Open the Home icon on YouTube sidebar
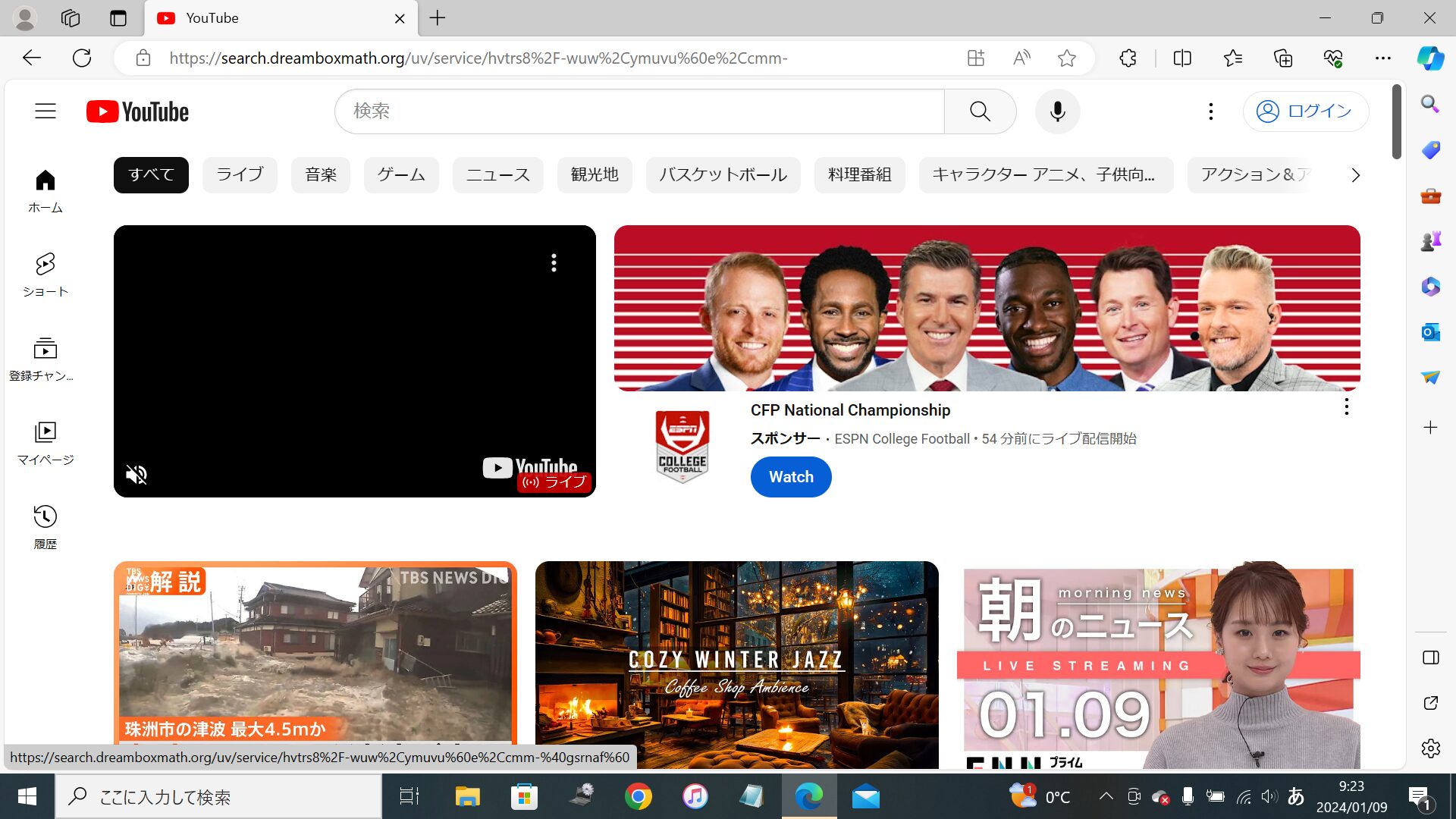Viewport: 1456px width, 819px height. click(45, 180)
